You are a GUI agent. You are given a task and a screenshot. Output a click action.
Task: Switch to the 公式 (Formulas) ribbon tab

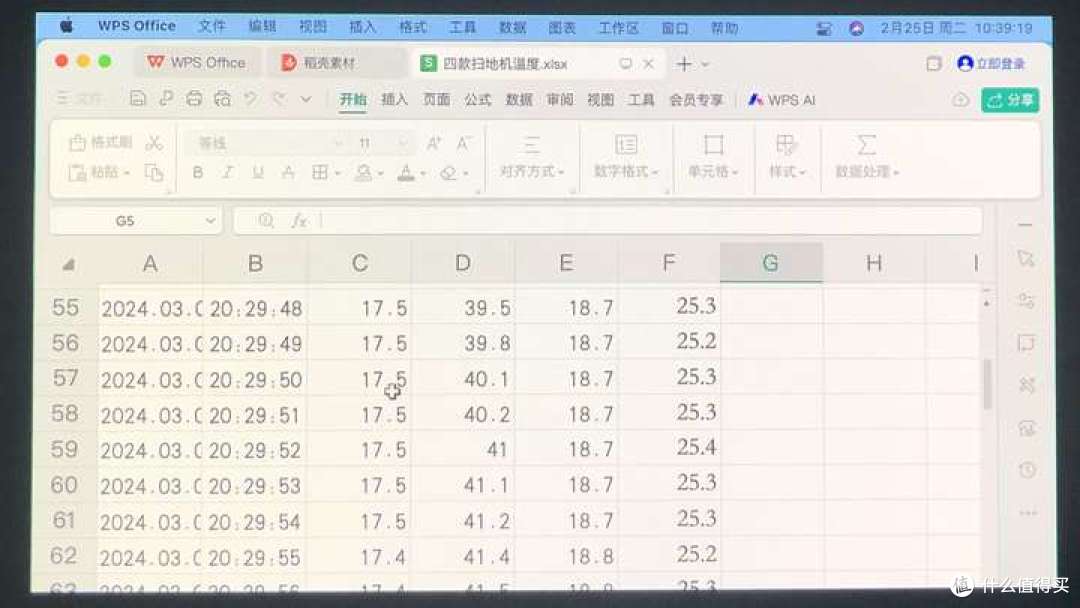[x=477, y=100]
